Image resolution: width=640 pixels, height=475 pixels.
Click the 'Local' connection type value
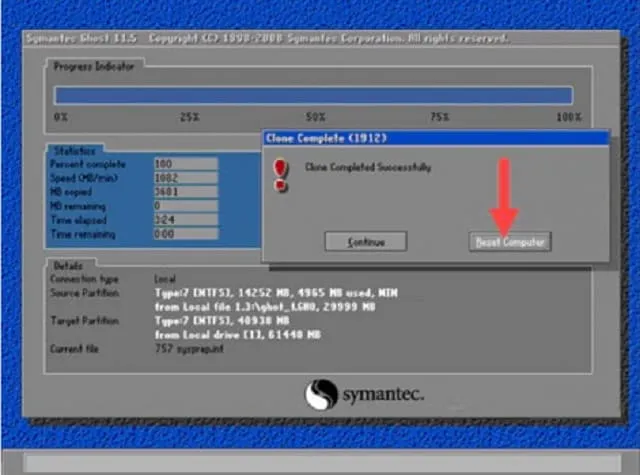pos(165,279)
